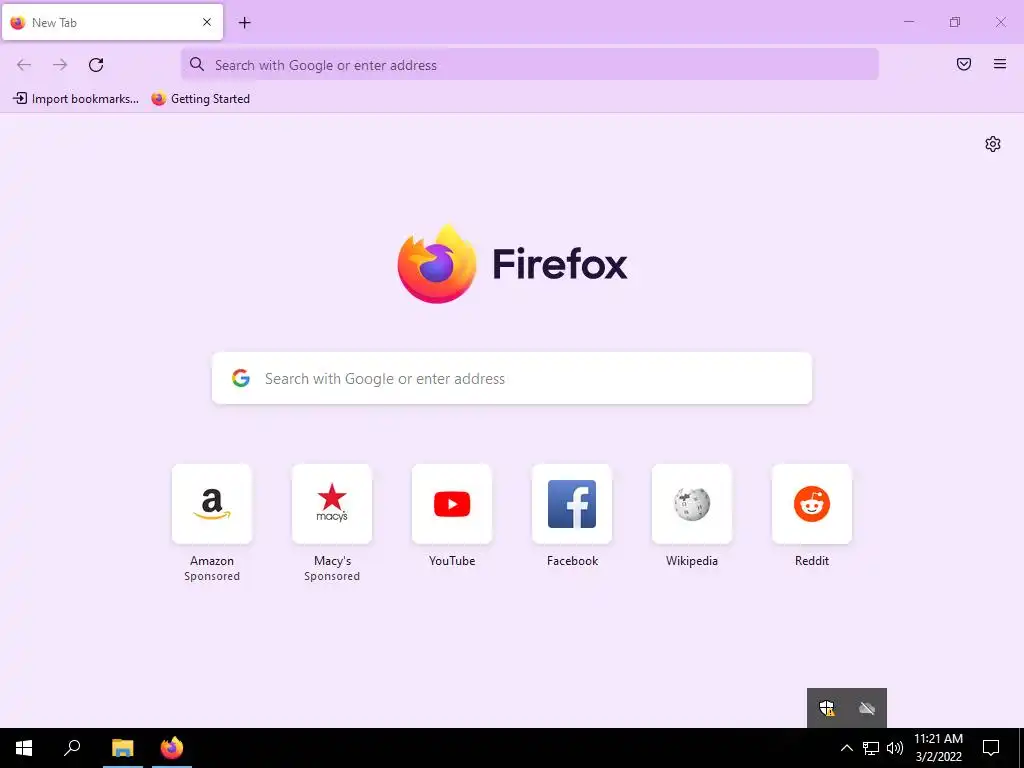Focus the address bar search field
The image size is (1024, 768).
click(x=530, y=65)
